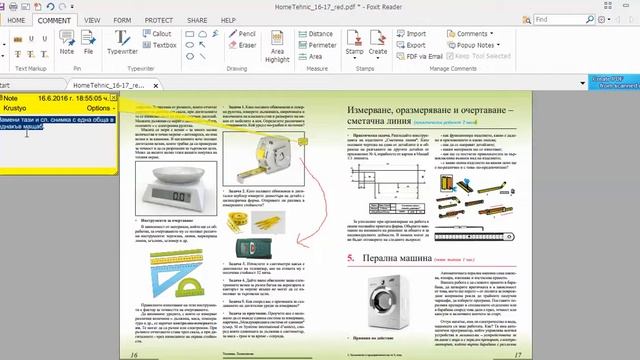The width and height of the screenshot is (640, 360).
Task: Click the Undo arrow icon
Action: [50, 7]
